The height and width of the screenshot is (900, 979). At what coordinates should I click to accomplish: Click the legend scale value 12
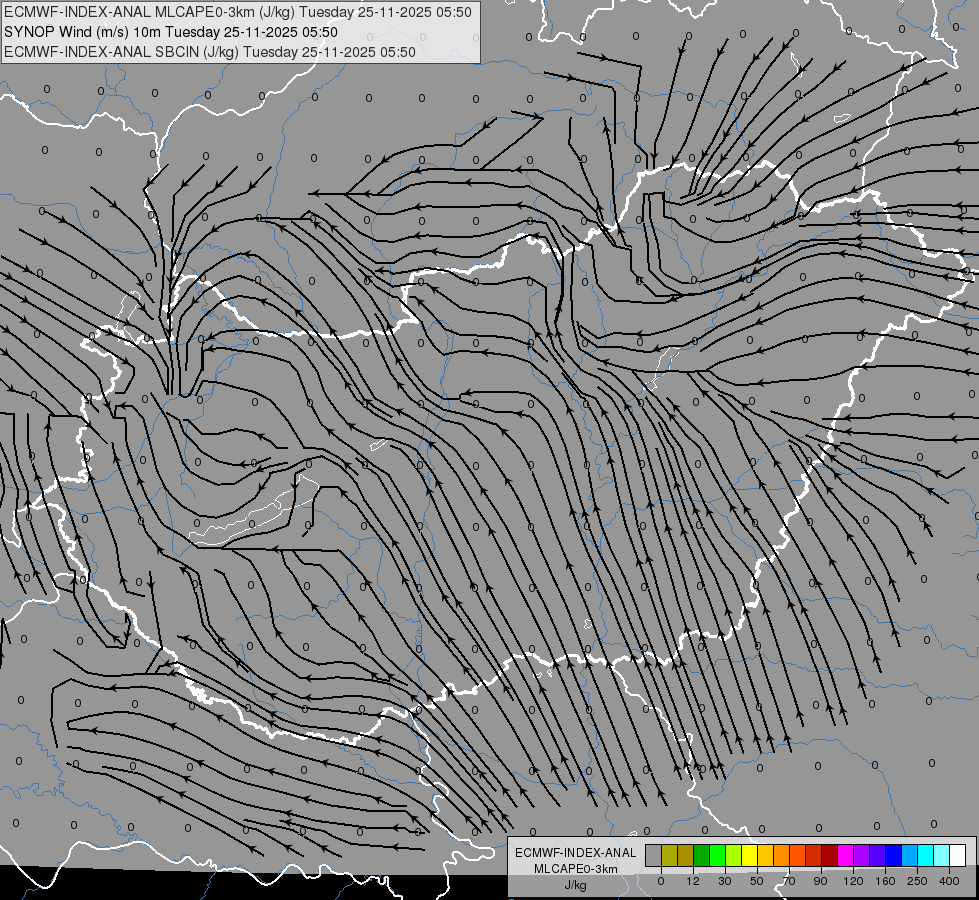[x=693, y=881]
